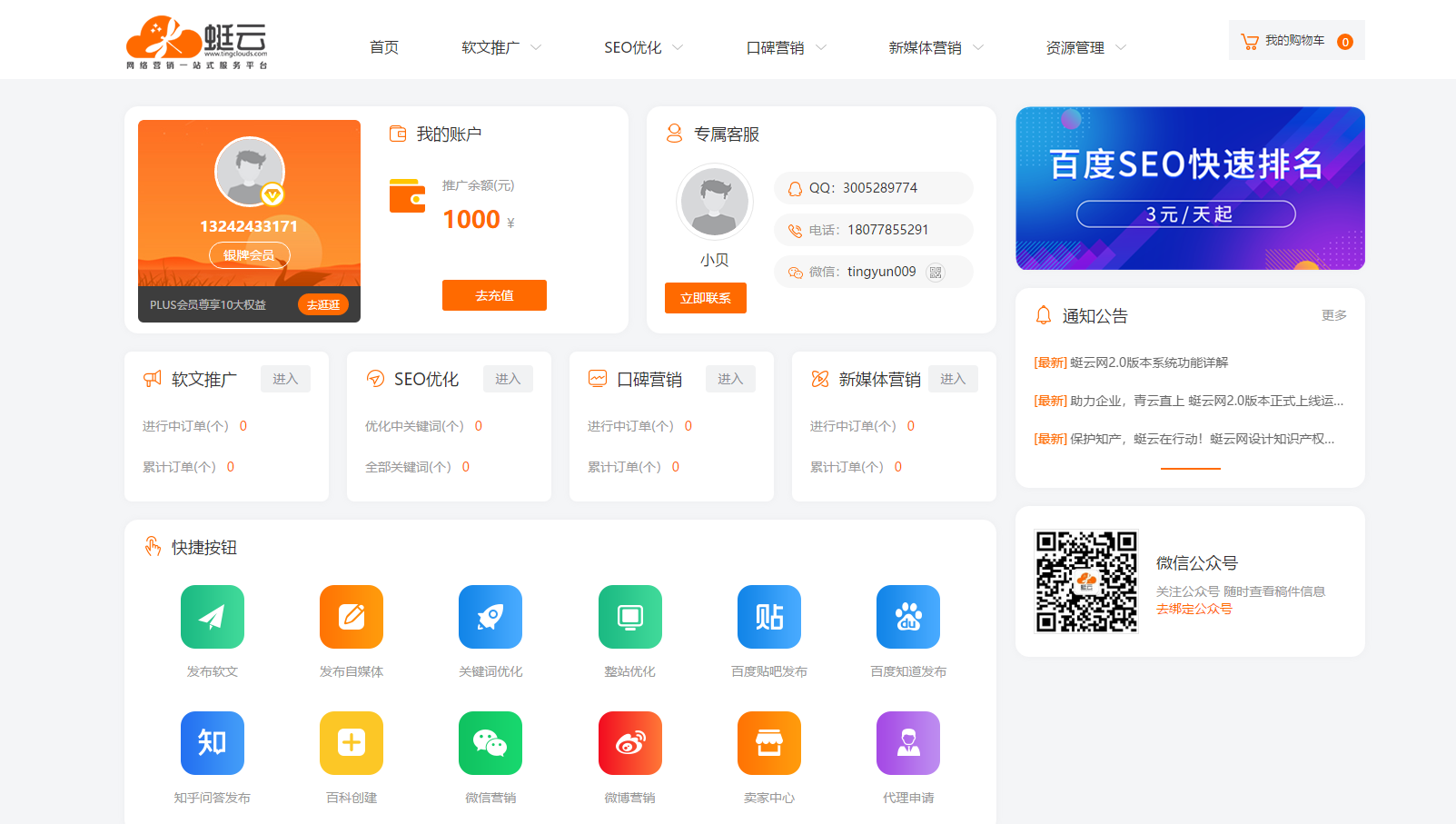The height and width of the screenshot is (824, 1456).
Task: Click the shopping cart icon
Action: [1250, 41]
